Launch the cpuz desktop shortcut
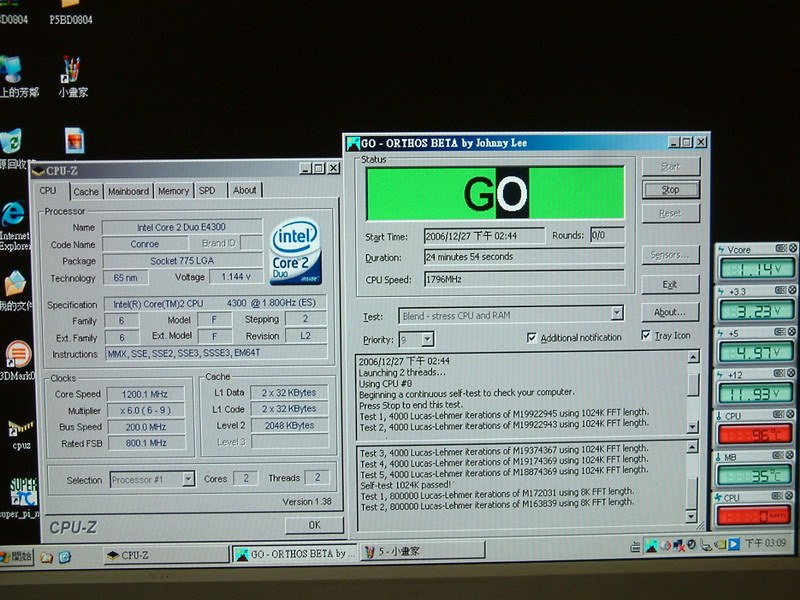Viewport: 800px width, 600px height. pyautogui.click(x=20, y=434)
